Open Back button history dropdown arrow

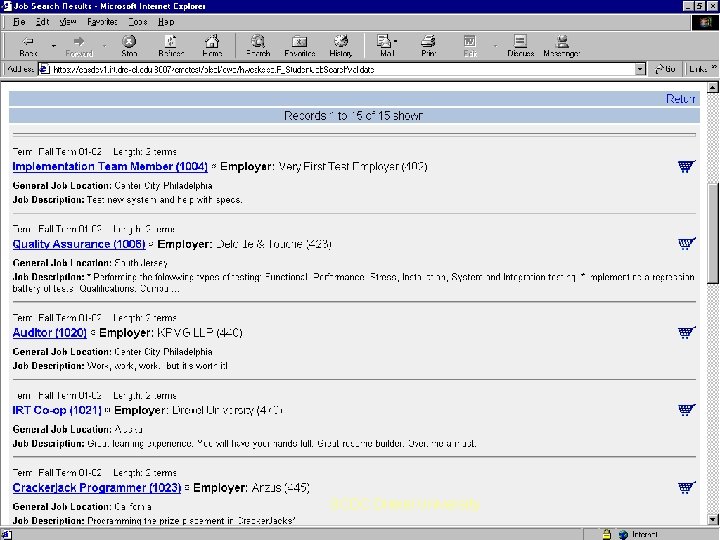point(54,46)
